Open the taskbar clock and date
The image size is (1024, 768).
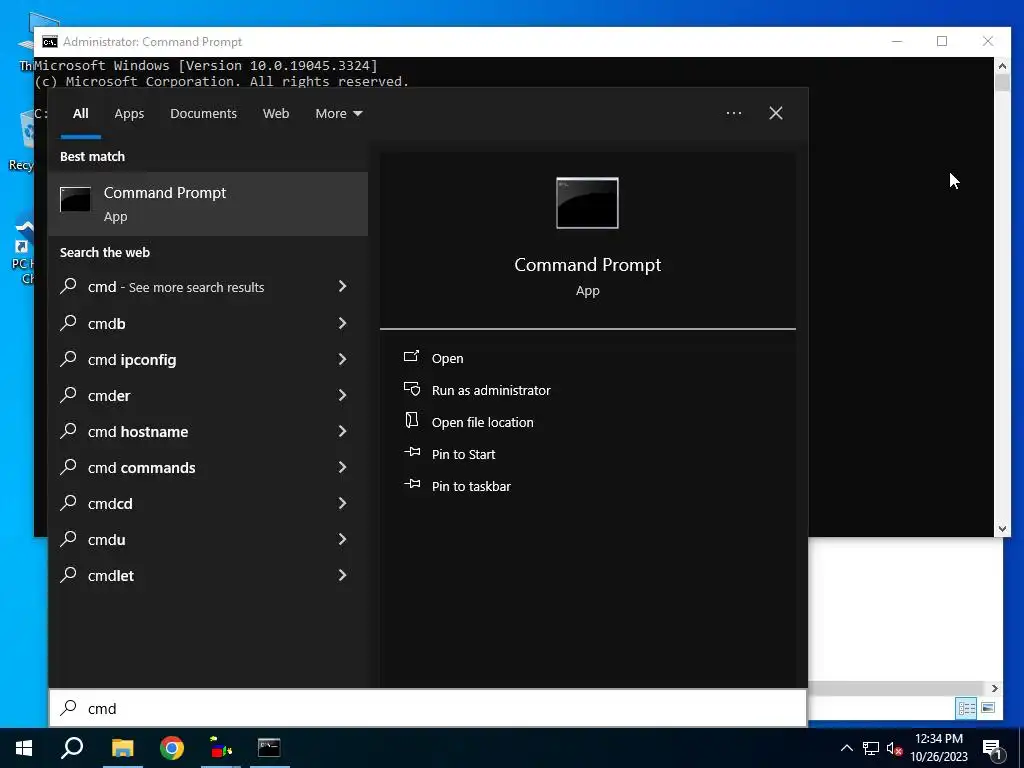(939, 748)
